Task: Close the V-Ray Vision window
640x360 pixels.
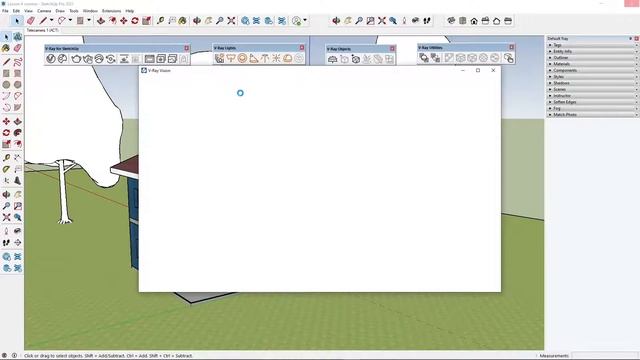Action: [x=493, y=70]
